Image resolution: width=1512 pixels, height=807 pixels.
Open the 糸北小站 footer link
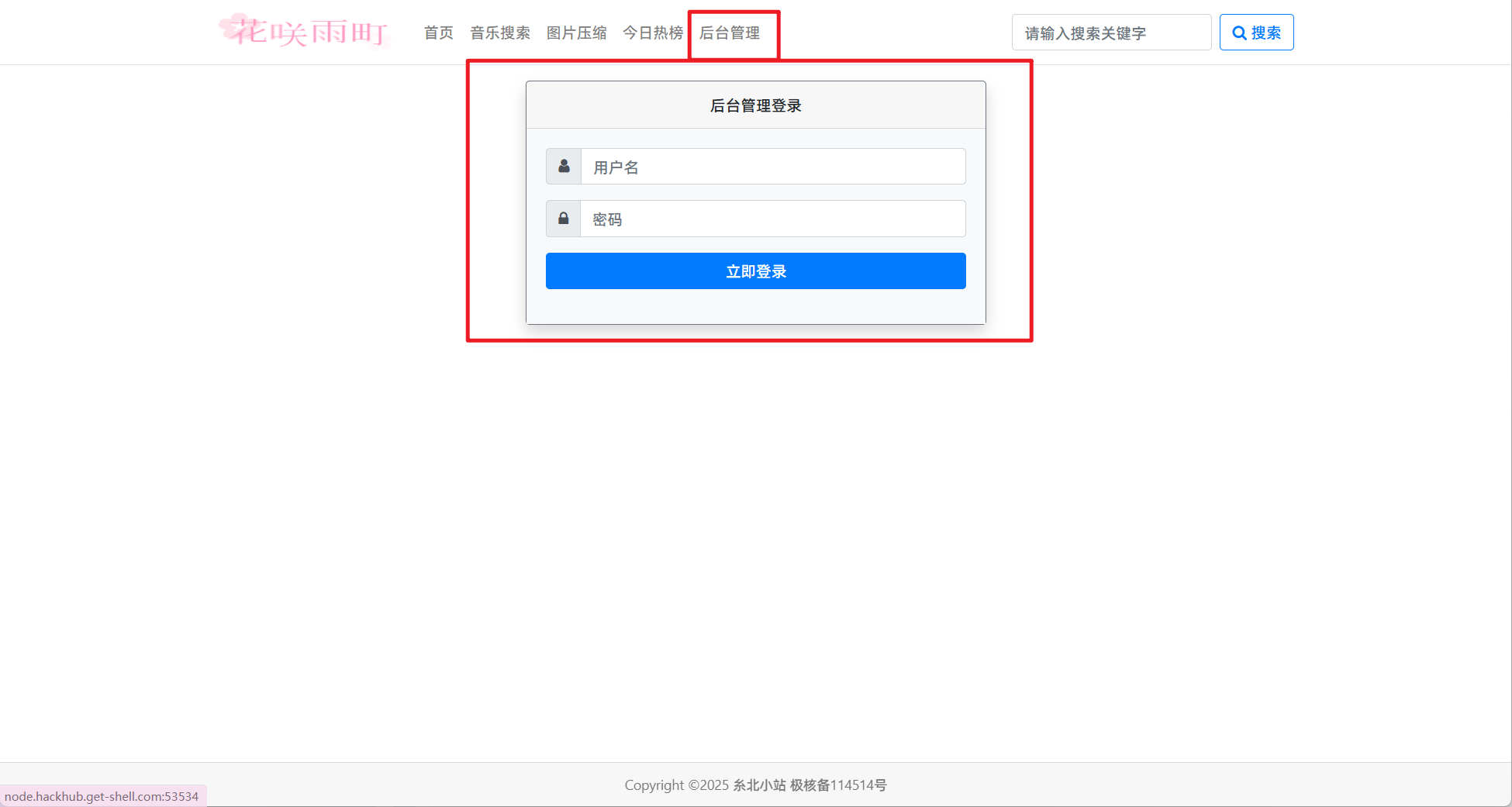(x=759, y=785)
